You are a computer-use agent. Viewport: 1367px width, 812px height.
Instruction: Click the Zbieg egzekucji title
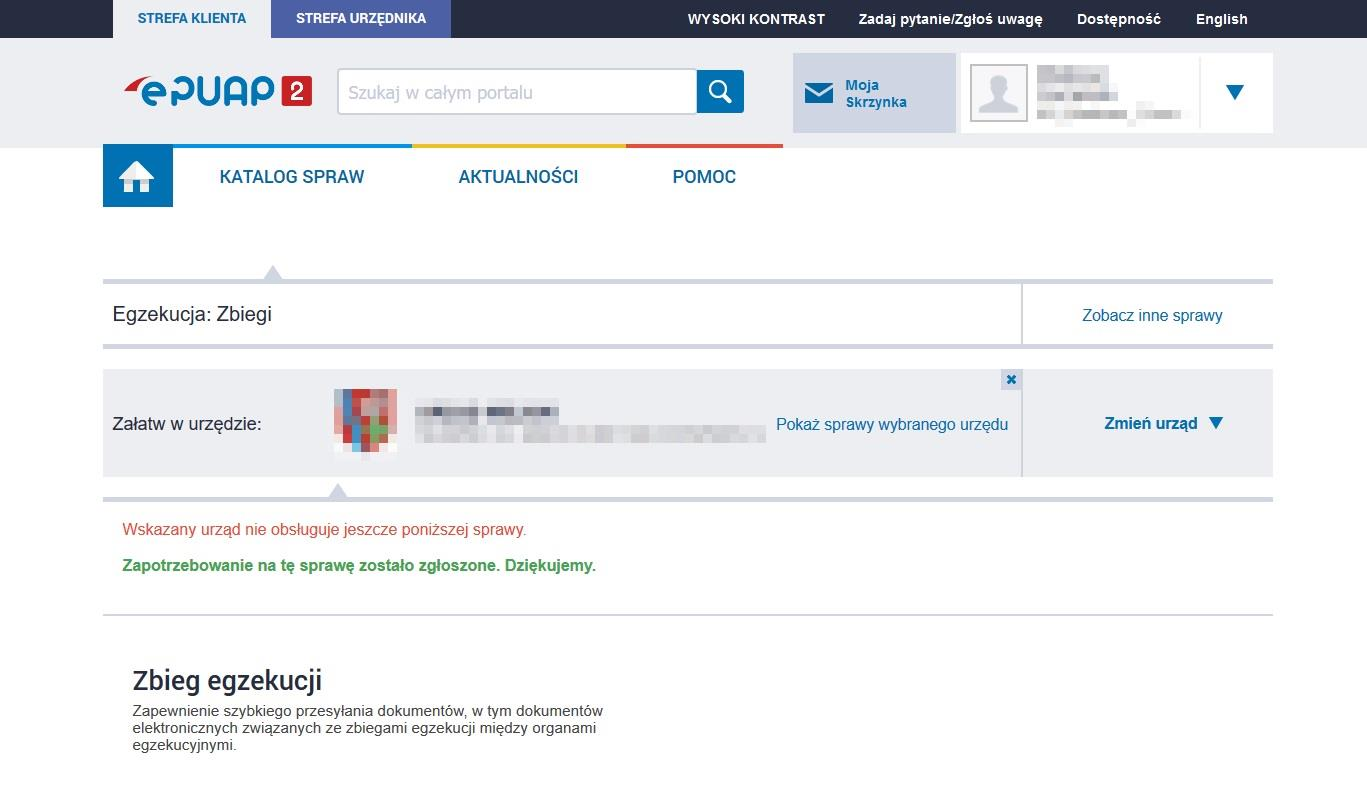point(227,681)
